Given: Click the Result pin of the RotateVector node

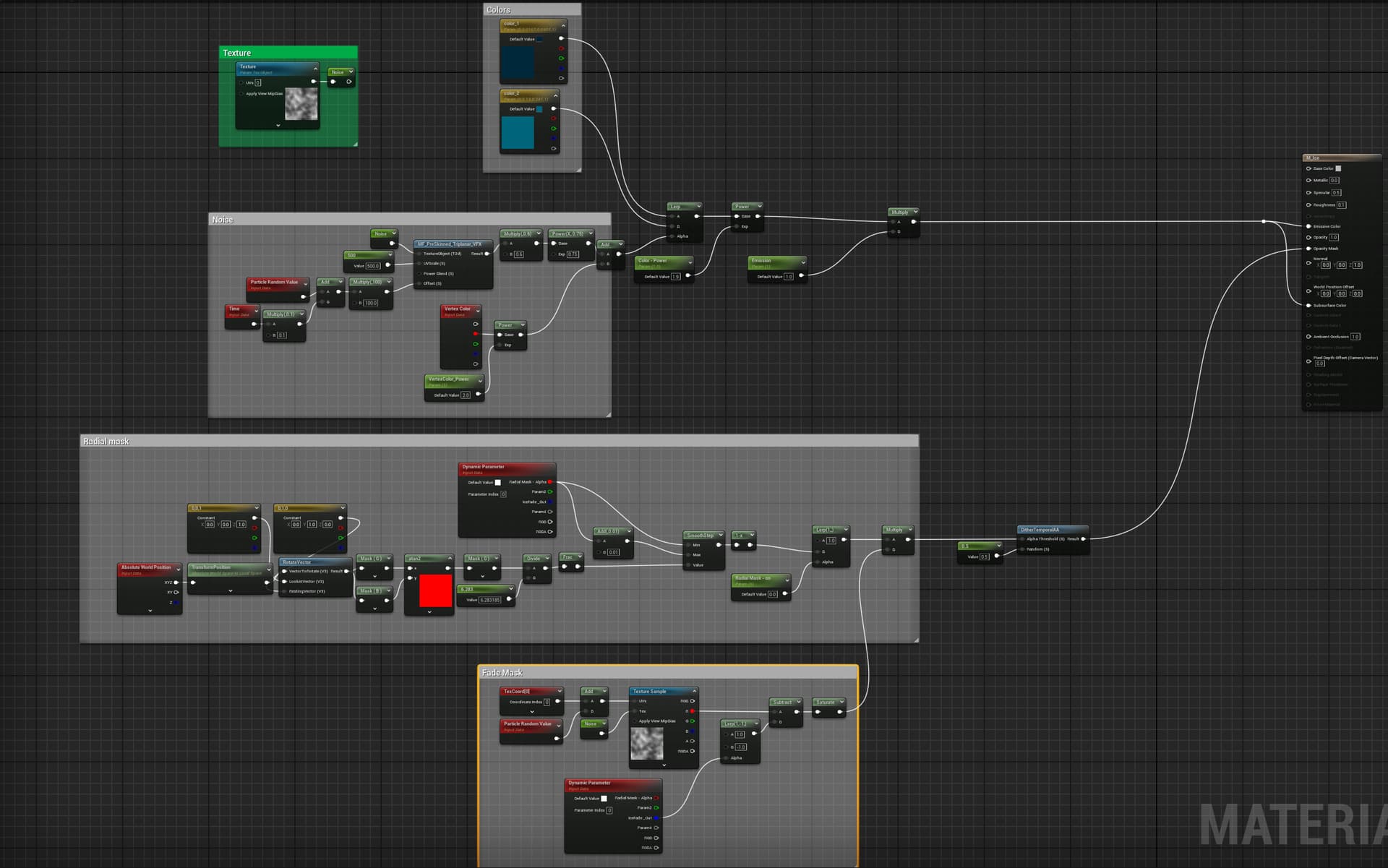Looking at the screenshot, I should pos(346,571).
